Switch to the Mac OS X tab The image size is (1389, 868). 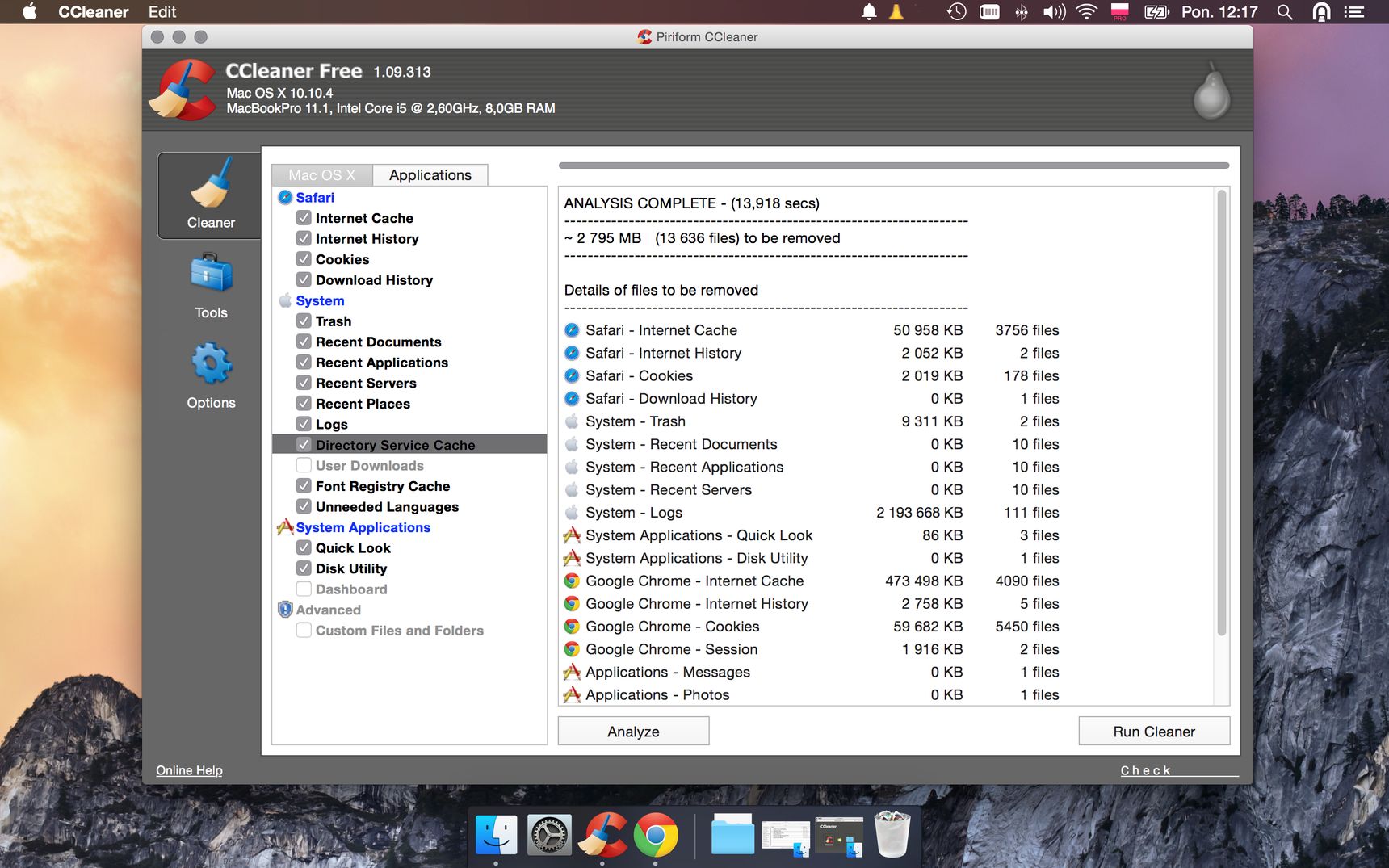tap(321, 175)
